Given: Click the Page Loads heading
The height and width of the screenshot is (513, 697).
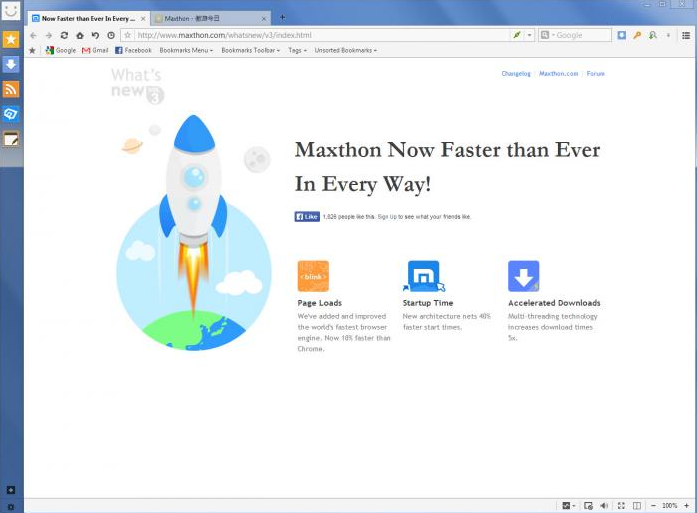Looking at the screenshot, I should (320, 303).
